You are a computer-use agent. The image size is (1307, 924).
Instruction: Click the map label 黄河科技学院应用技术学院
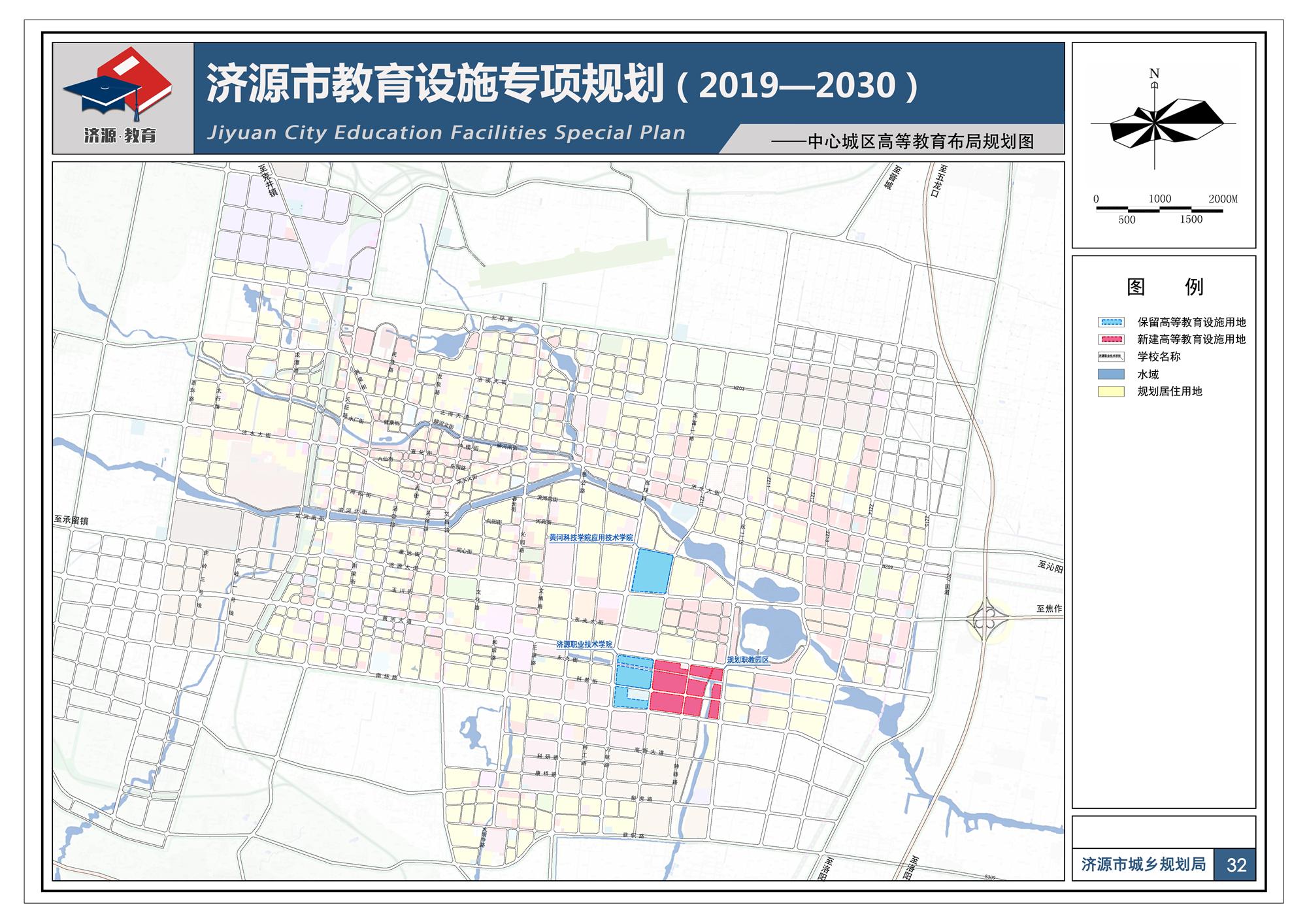tap(591, 538)
